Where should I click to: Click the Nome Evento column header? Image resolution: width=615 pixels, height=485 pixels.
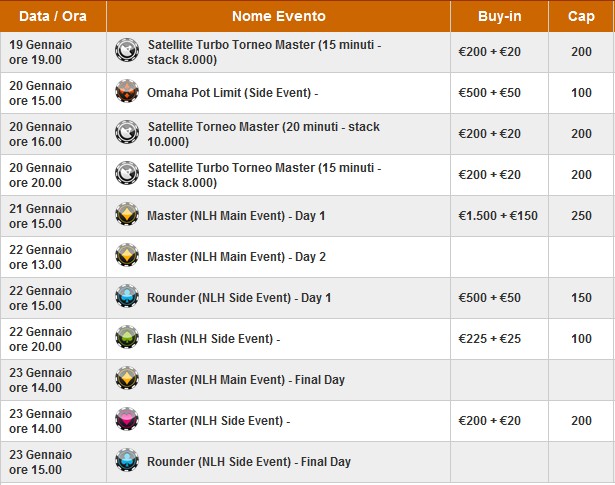point(278,16)
